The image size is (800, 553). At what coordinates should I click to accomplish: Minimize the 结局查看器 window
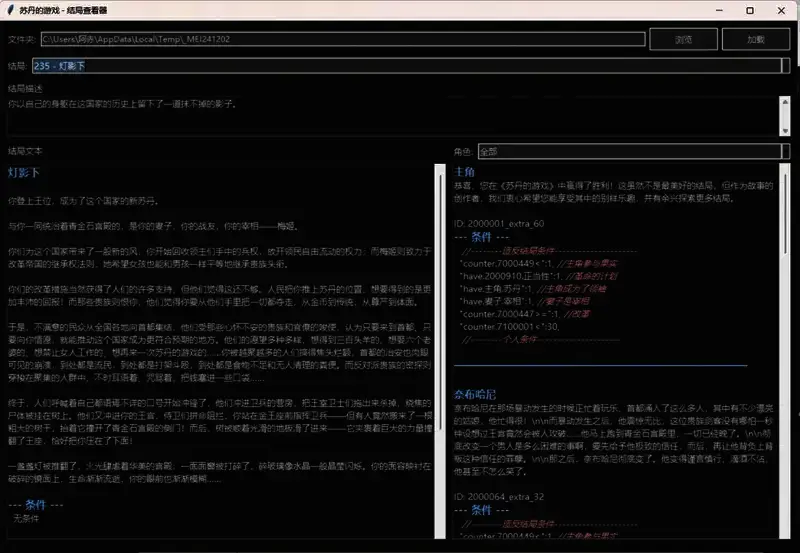click(719, 10)
